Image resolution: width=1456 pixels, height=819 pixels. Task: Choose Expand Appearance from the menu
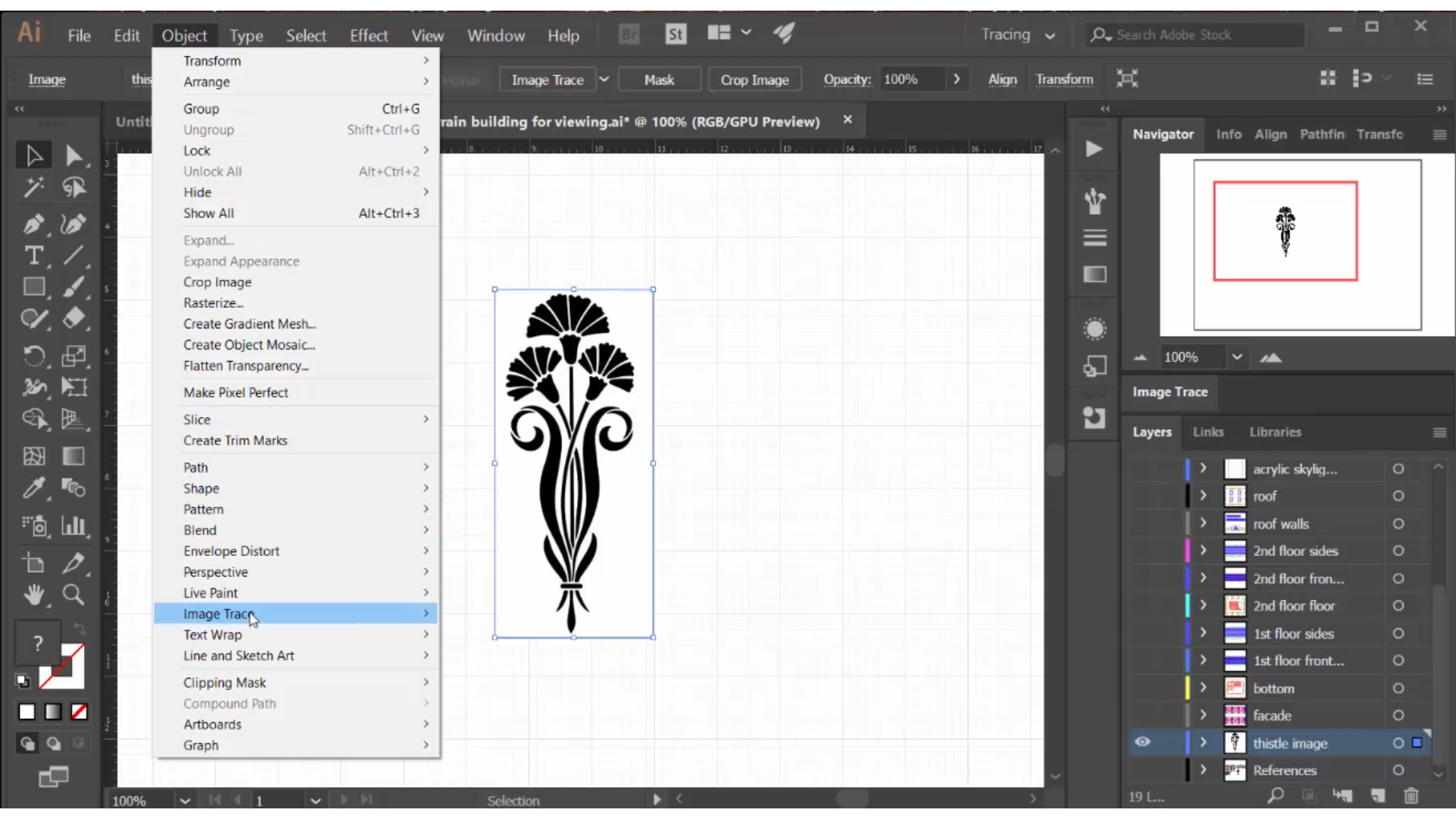tap(241, 261)
